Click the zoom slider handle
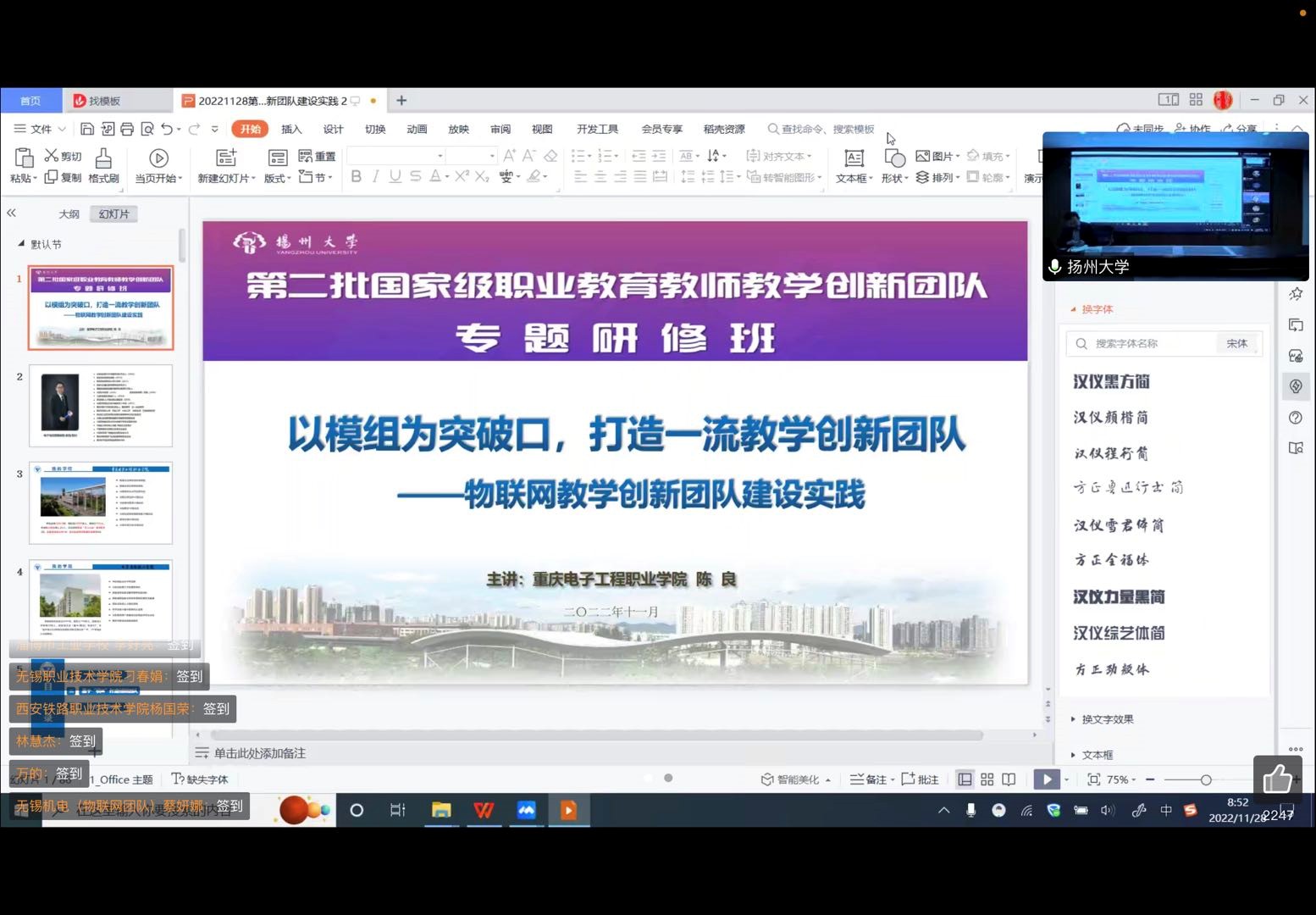 point(1205,779)
